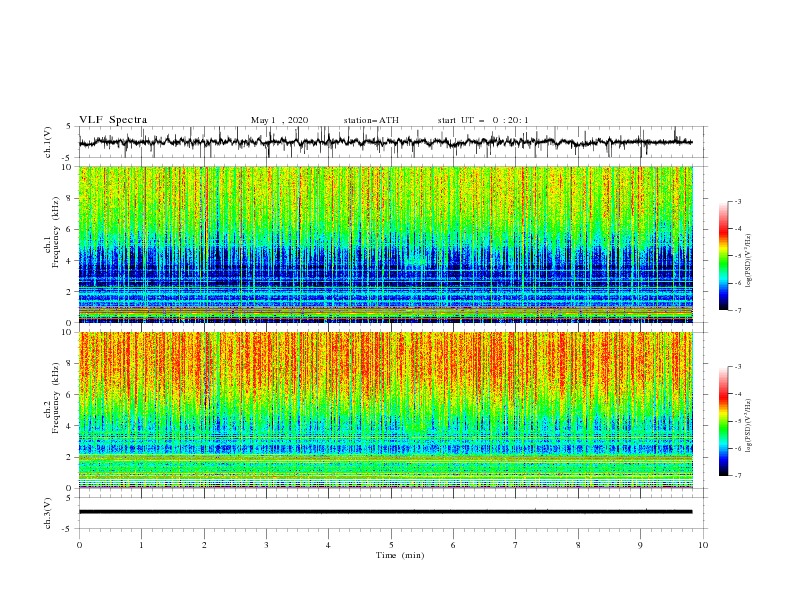The width and height of the screenshot is (792, 612).
Task: Click the "ch.1(V)" vertical axis label
Action: (x=48, y=142)
